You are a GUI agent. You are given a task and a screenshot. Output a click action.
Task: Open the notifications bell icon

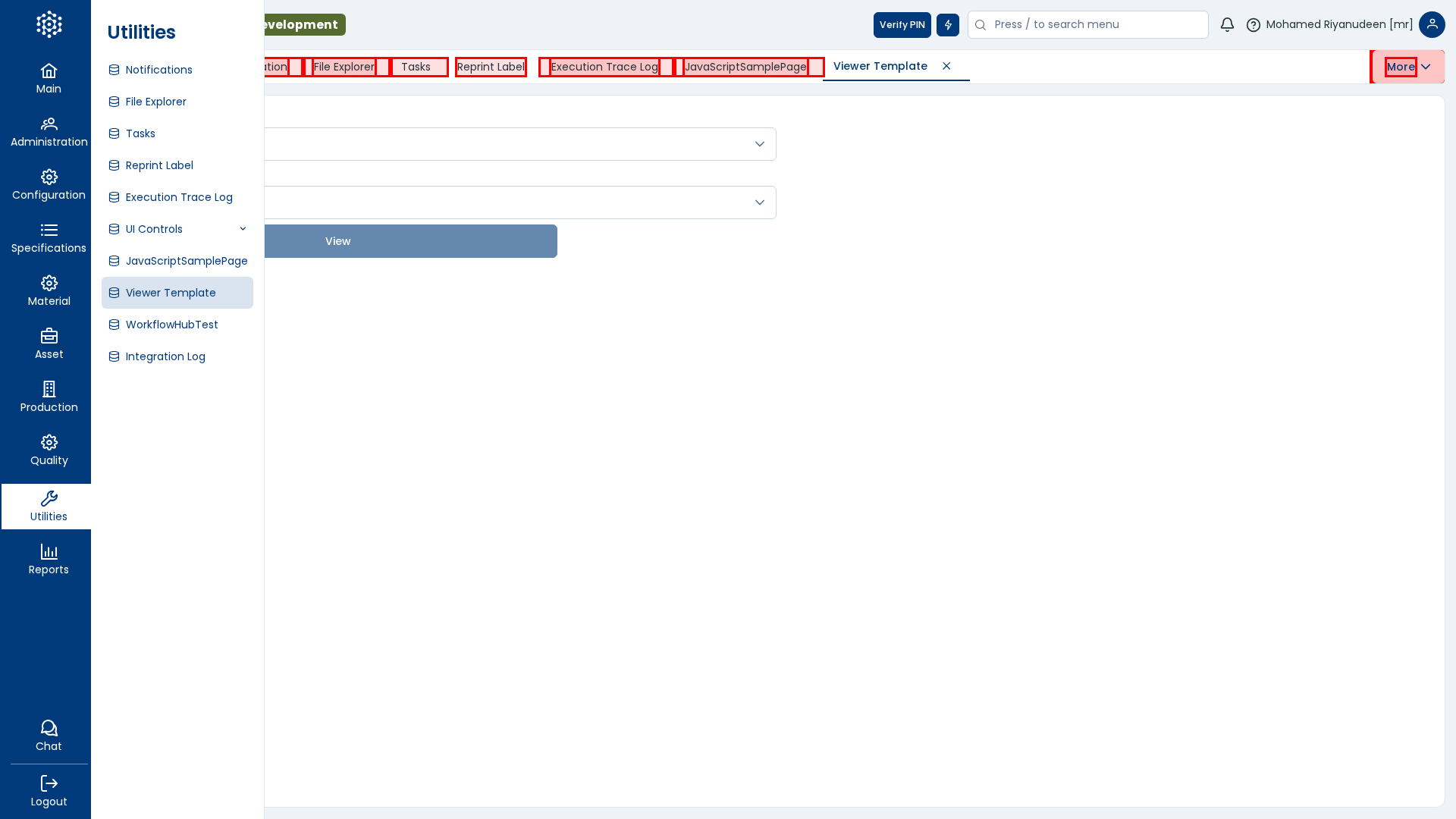pyautogui.click(x=1227, y=25)
